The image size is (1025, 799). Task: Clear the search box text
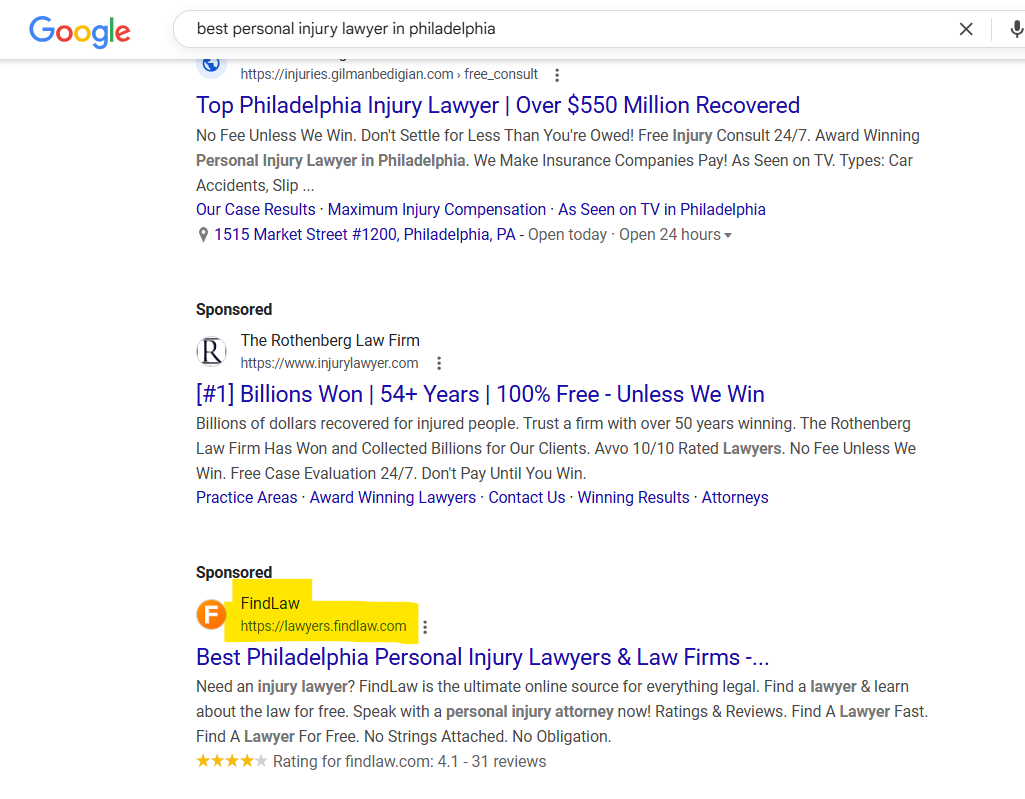(x=966, y=29)
